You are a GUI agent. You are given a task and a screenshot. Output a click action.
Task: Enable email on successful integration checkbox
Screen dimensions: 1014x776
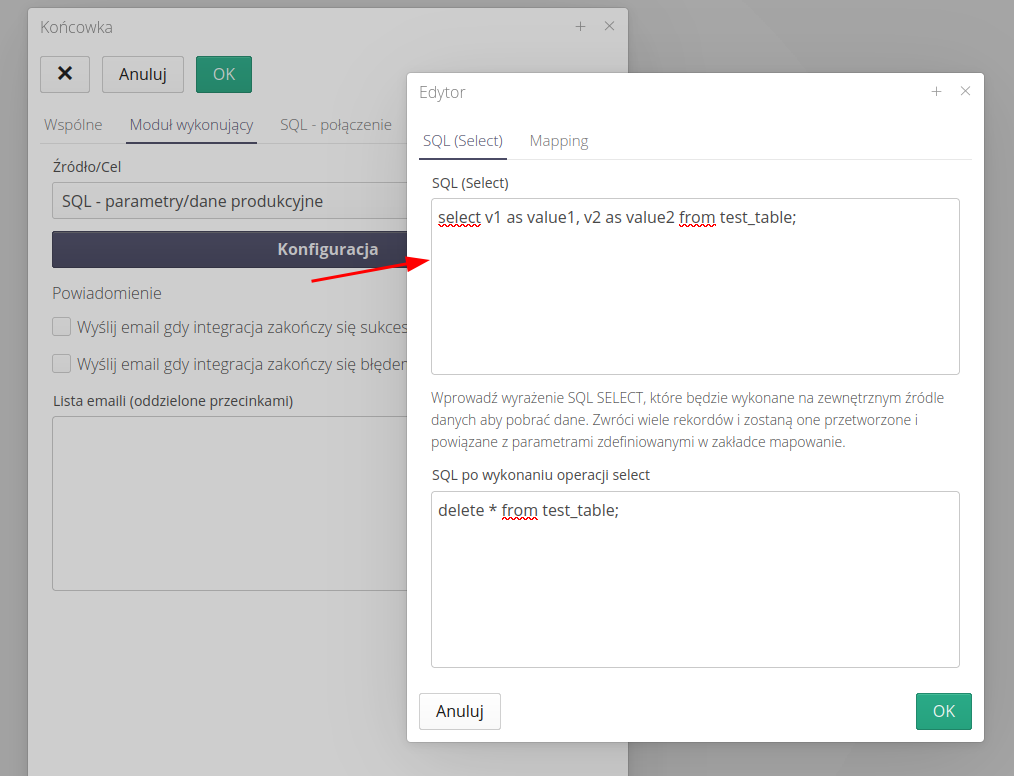point(62,327)
